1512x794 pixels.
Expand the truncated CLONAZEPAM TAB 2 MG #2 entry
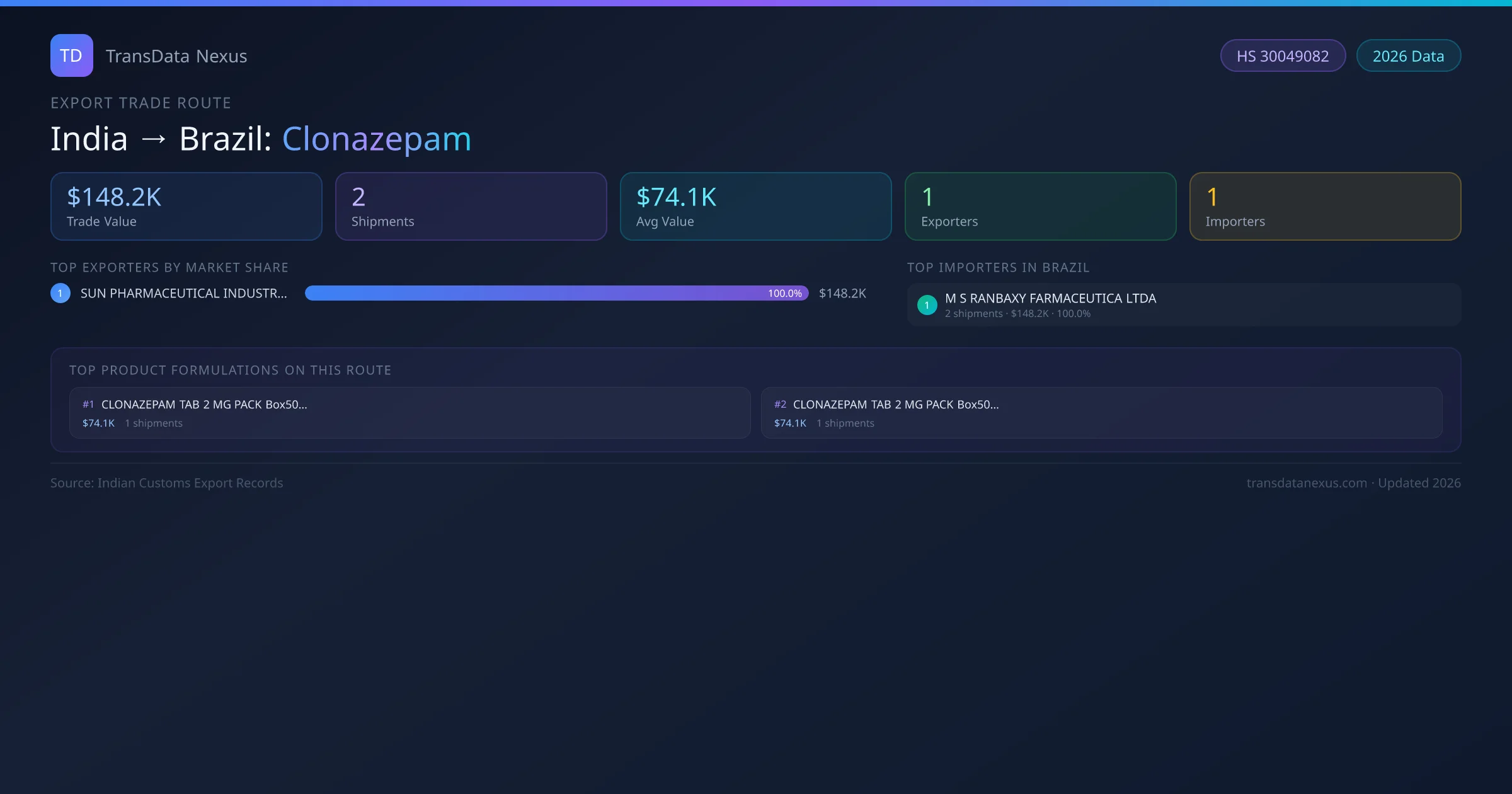coord(896,404)
